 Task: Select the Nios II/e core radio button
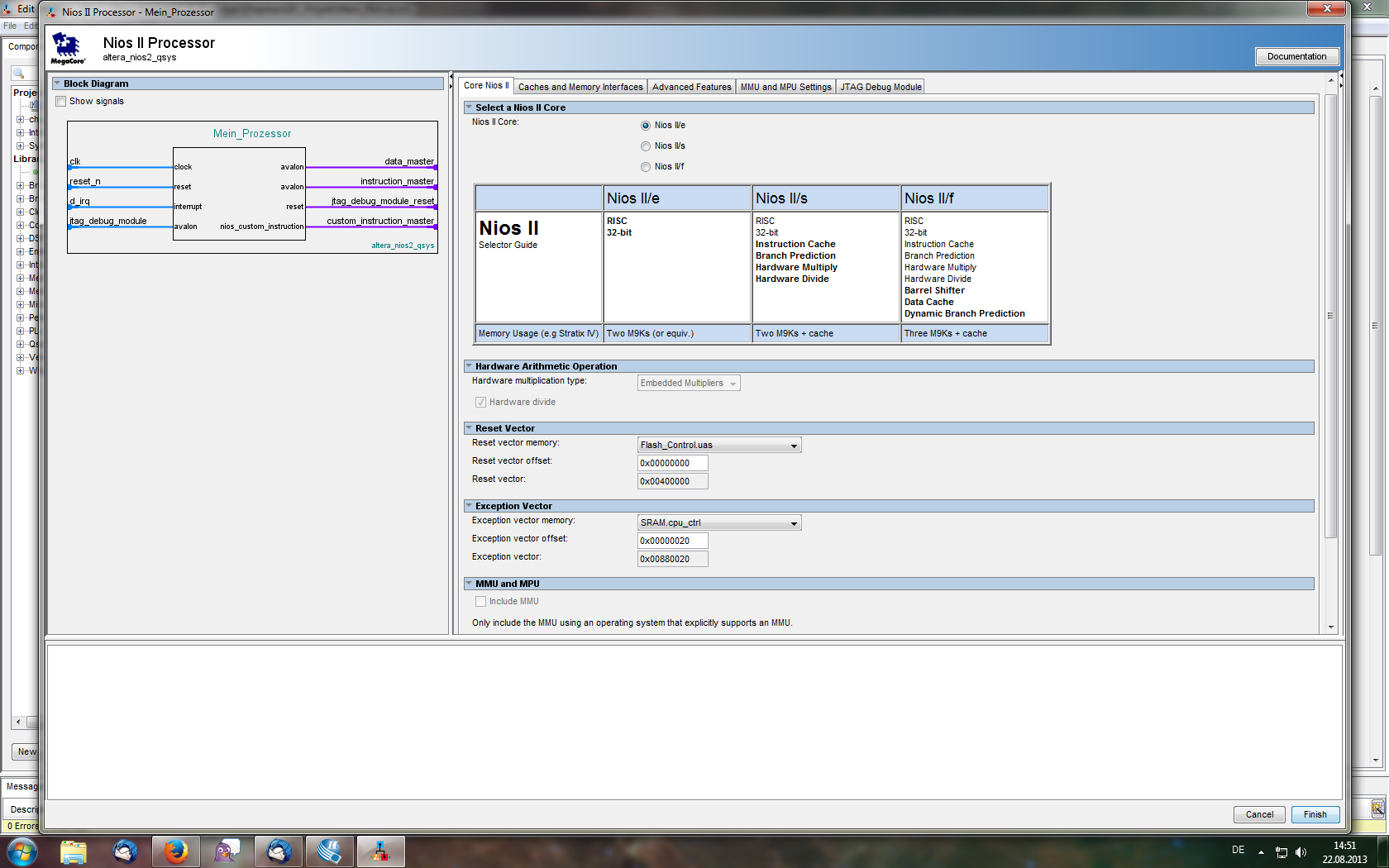pyautogui.click(x=646, y=126)
